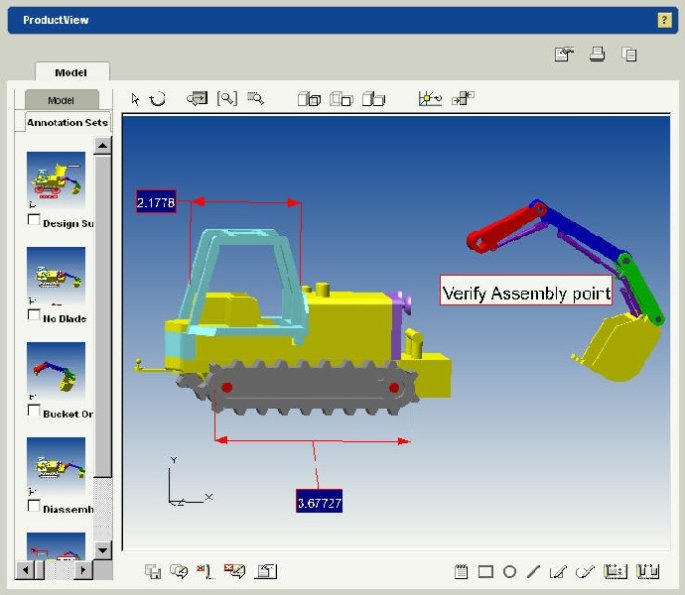The image size is (685, 595).
Task: Open the inner grey Model tab
Action: click(x=62, y=100)
